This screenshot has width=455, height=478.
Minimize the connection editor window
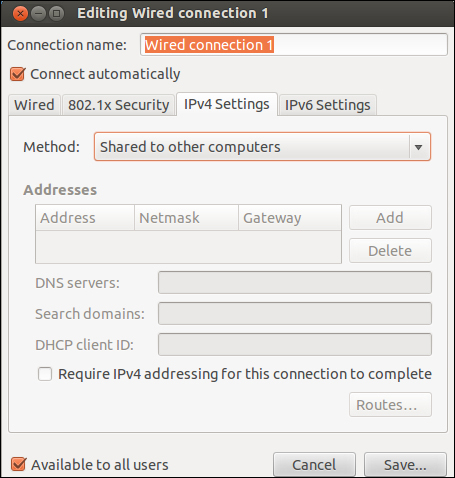click(38, 14)
